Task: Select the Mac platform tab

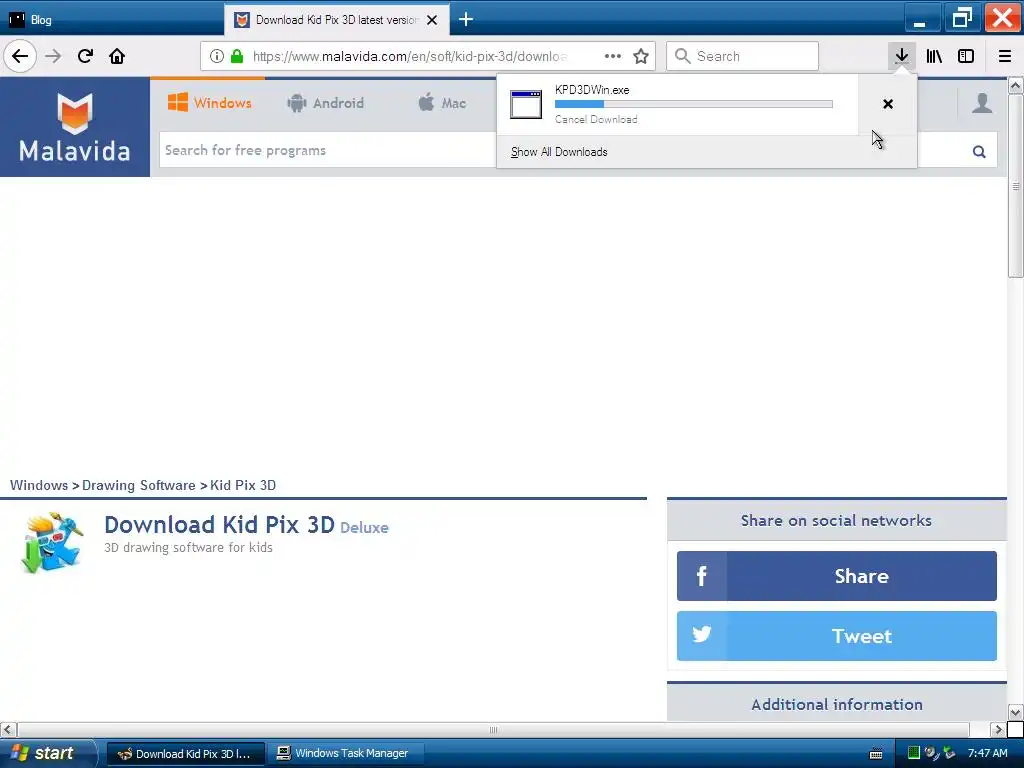Action: [x=442, y=103]
